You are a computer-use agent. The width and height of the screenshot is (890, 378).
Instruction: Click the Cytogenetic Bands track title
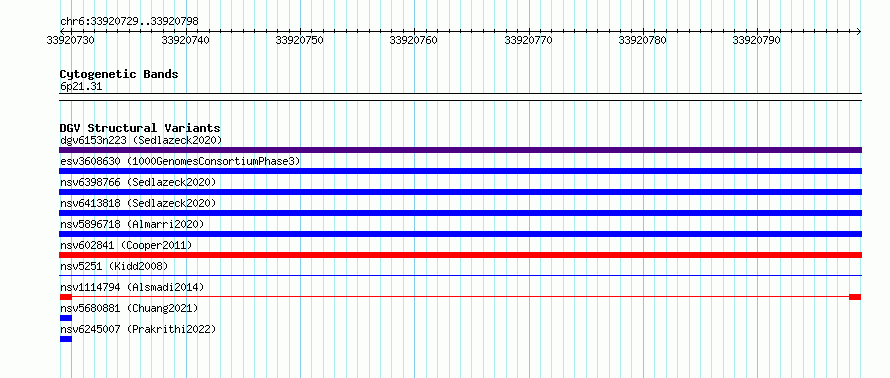[119, 74]
